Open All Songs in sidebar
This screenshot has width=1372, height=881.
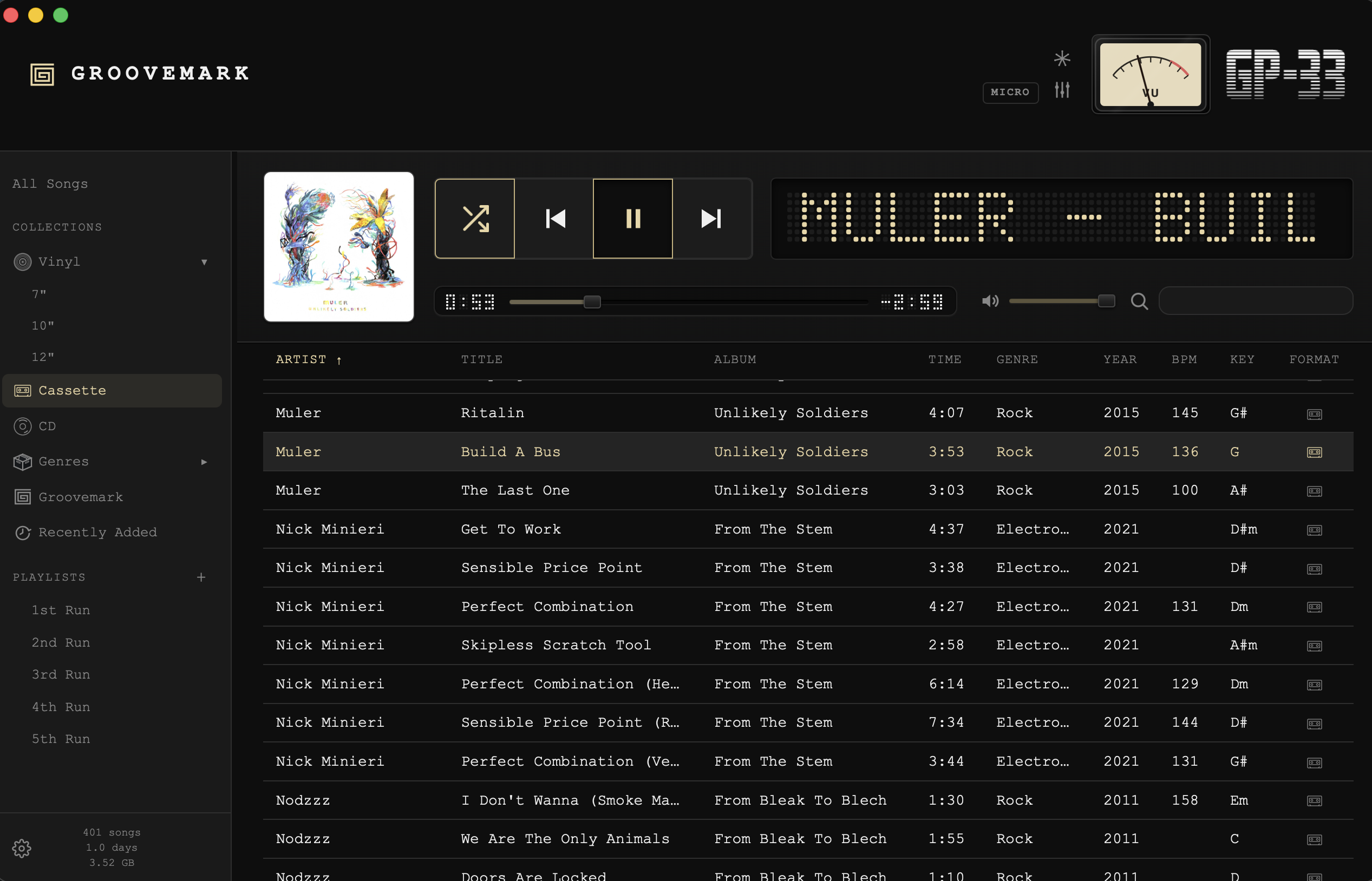pos(50,183)
